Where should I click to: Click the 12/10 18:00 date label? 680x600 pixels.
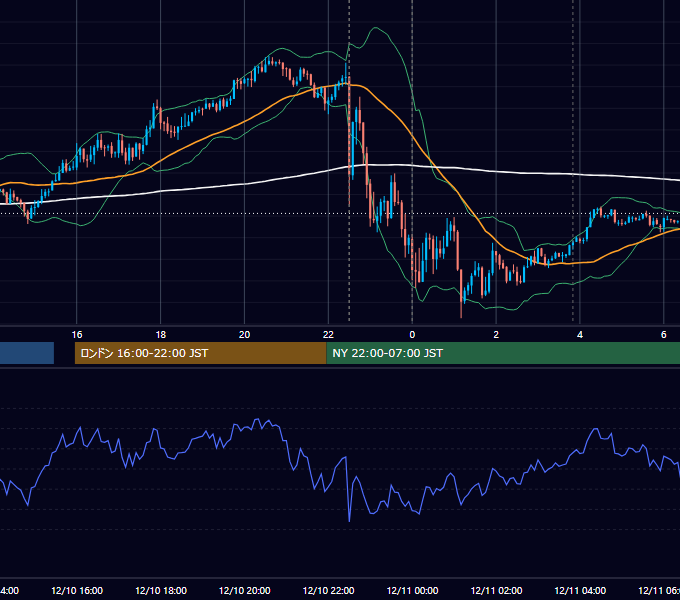point(161,590)
